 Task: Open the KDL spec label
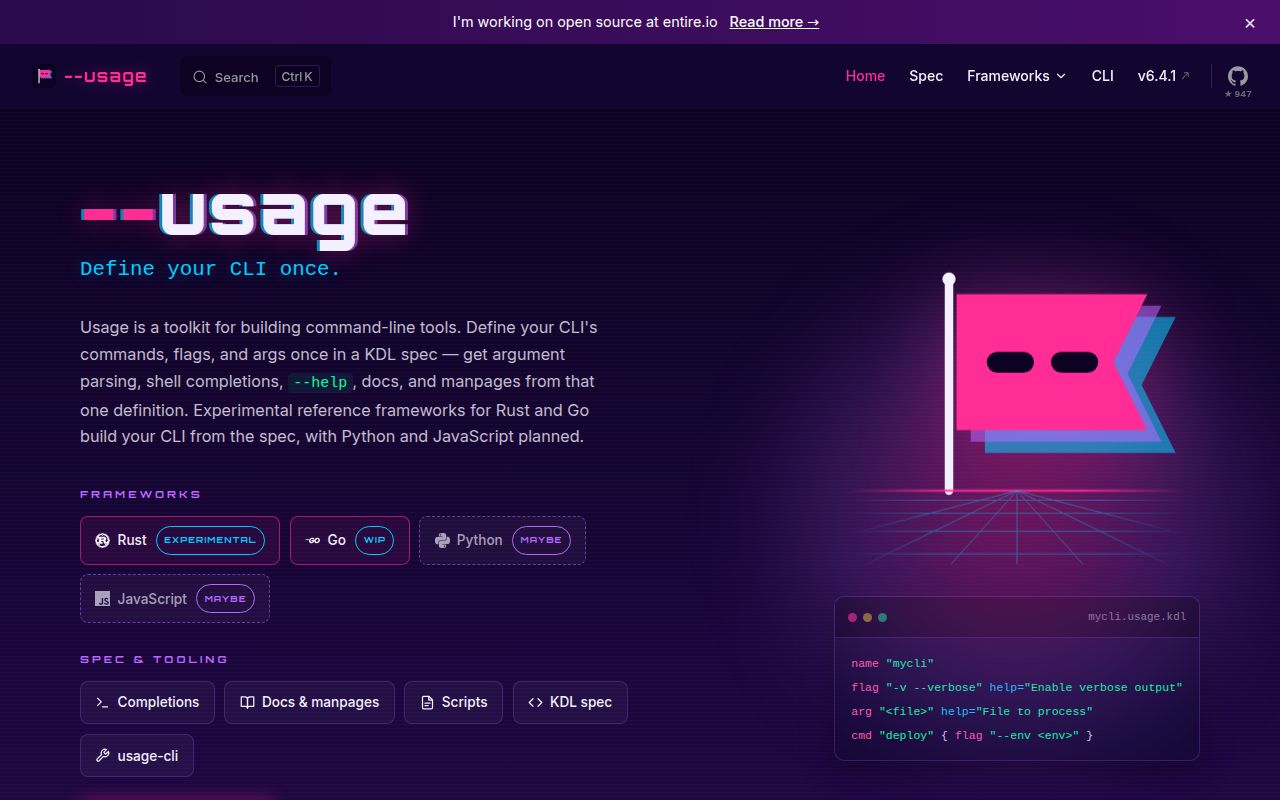click(x=581, y=702)
